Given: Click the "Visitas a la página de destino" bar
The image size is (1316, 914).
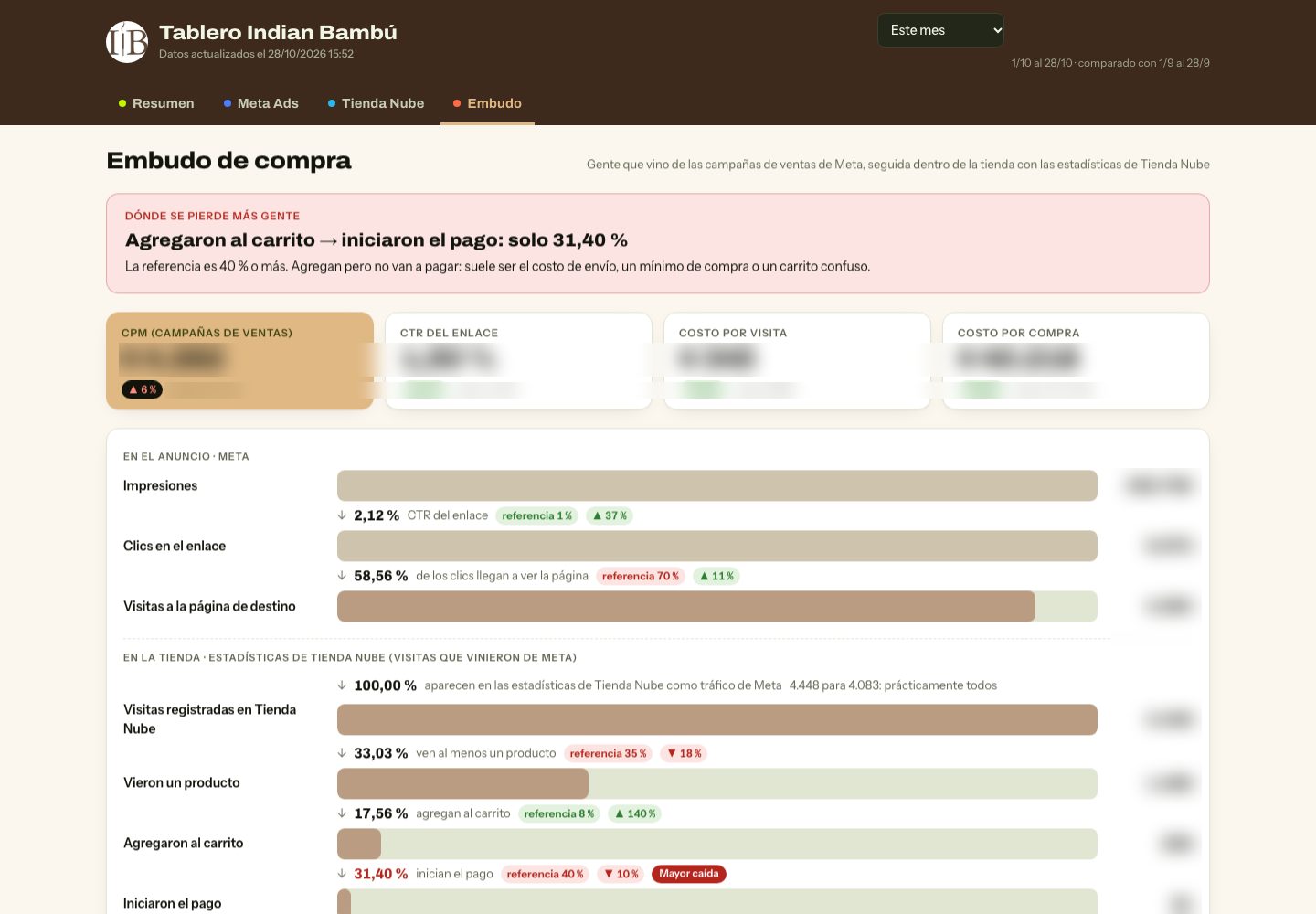Looking at the screenshot, I should point(717,606).
